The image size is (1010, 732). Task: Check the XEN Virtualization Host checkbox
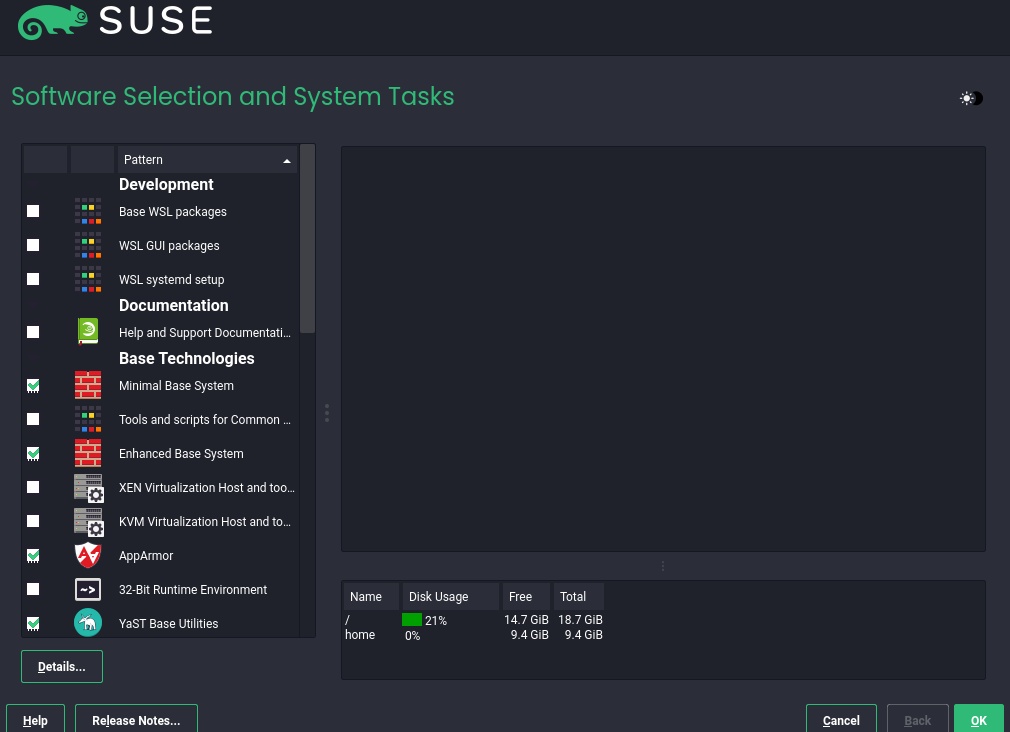[33, 487]
